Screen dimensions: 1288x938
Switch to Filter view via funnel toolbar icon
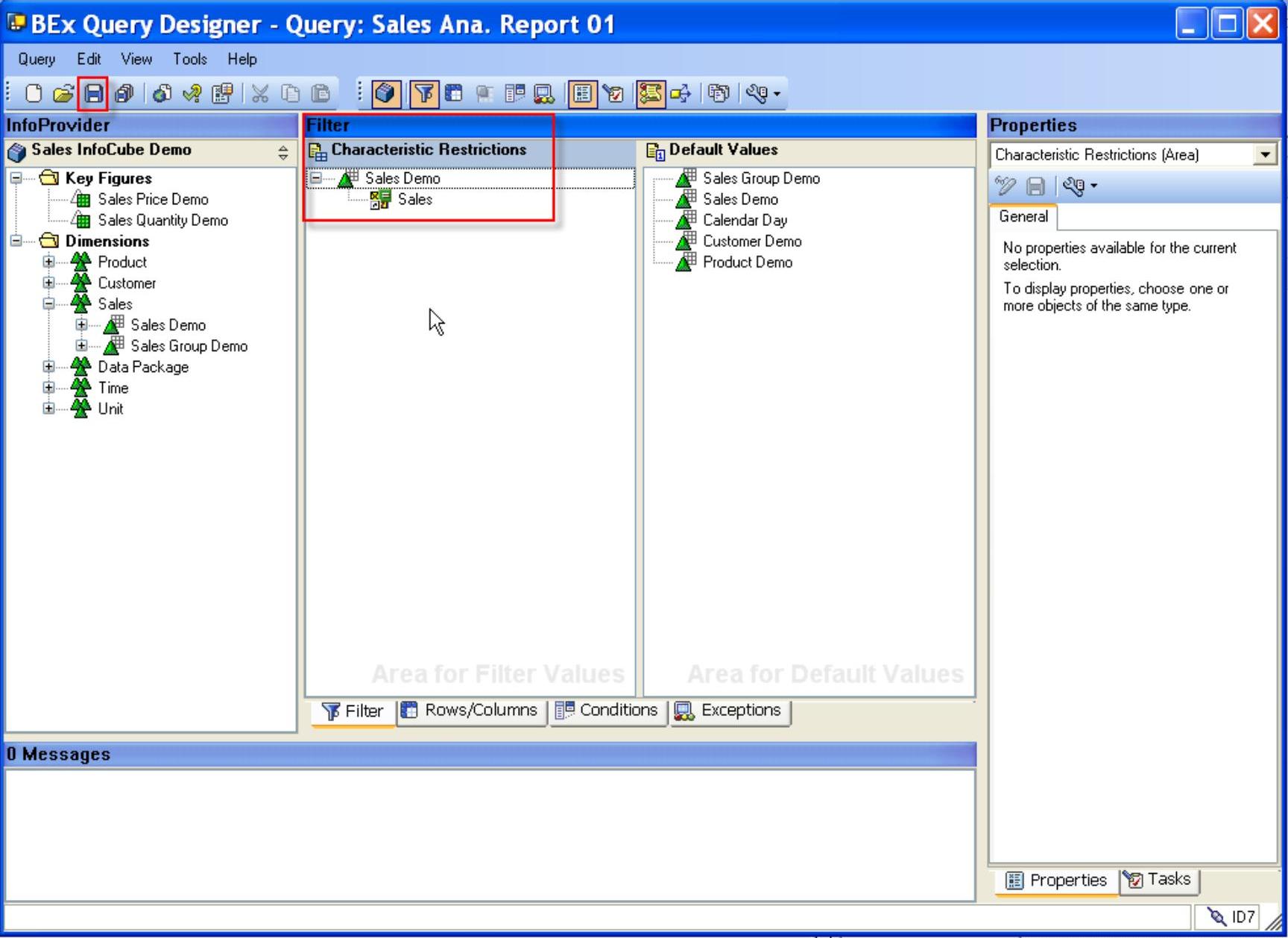coord(423,93)
